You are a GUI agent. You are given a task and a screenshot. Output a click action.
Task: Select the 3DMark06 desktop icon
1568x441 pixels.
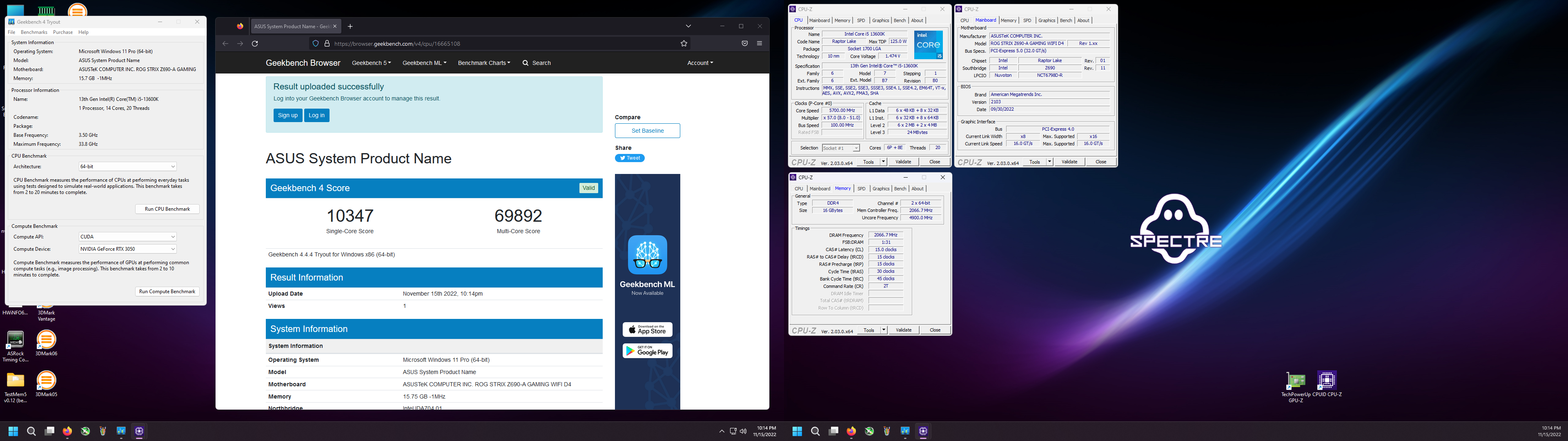46,343
